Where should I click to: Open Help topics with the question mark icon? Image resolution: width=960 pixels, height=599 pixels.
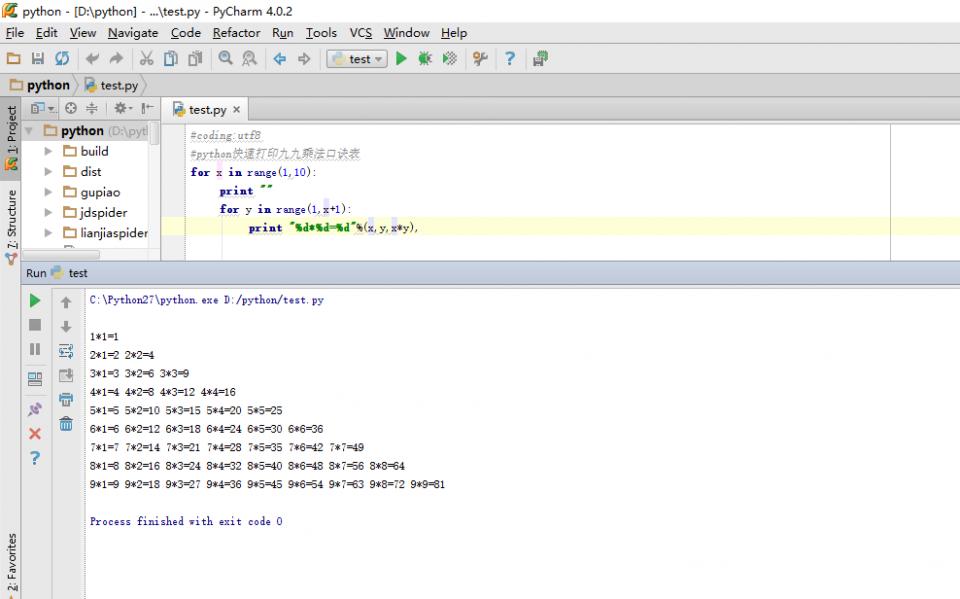(x=509, y=59)
